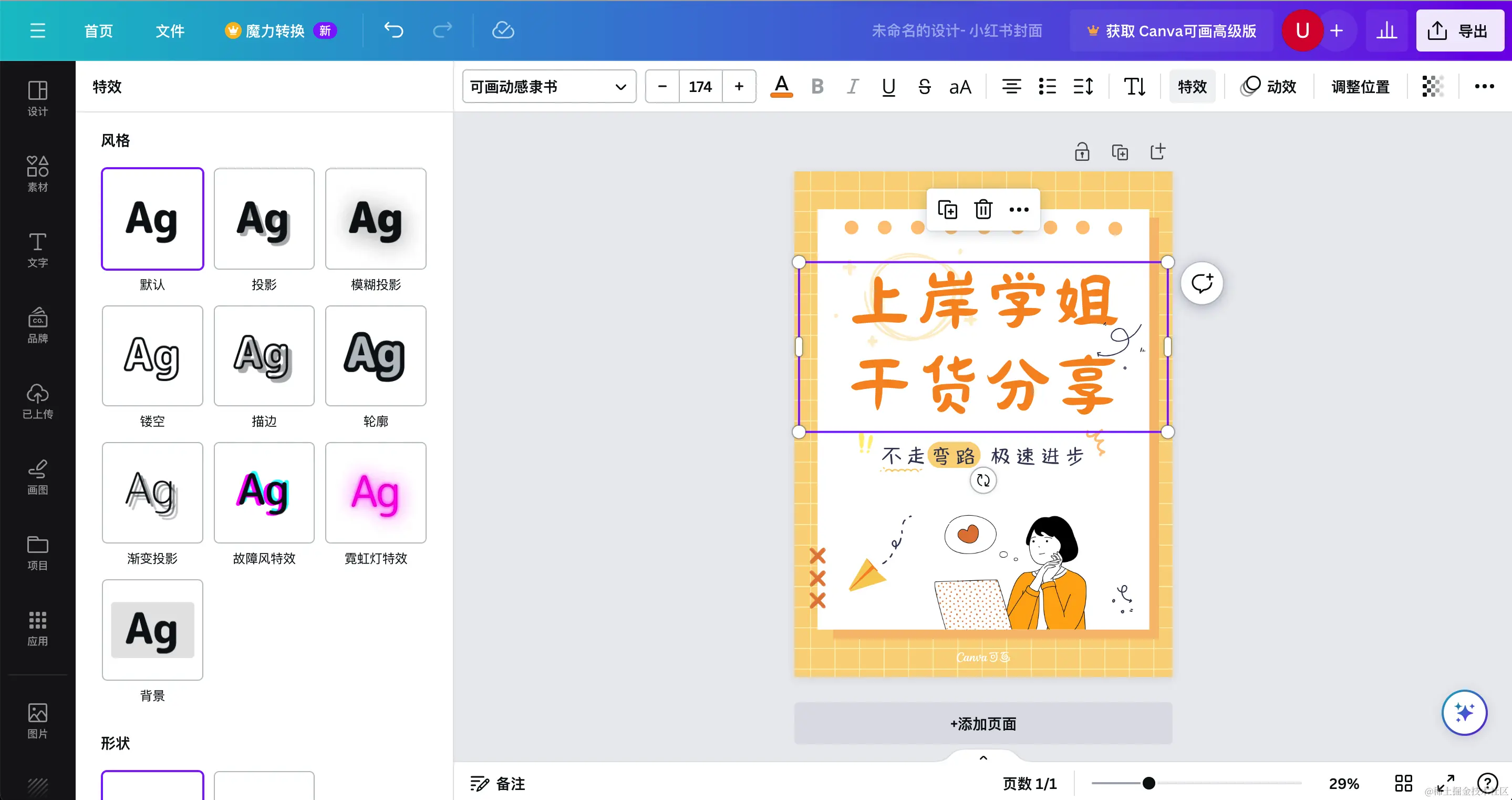Screen dimensions: 1512x800
Task: Open the 文件 menu
Action: (170, 30)
